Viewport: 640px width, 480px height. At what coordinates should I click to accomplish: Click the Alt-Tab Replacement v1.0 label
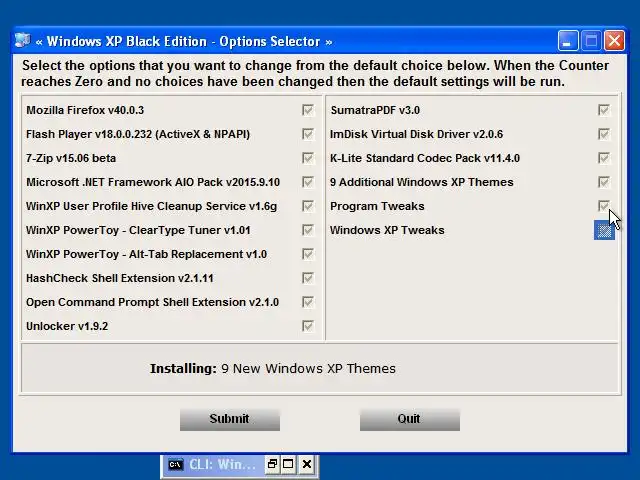coord(147,254)
